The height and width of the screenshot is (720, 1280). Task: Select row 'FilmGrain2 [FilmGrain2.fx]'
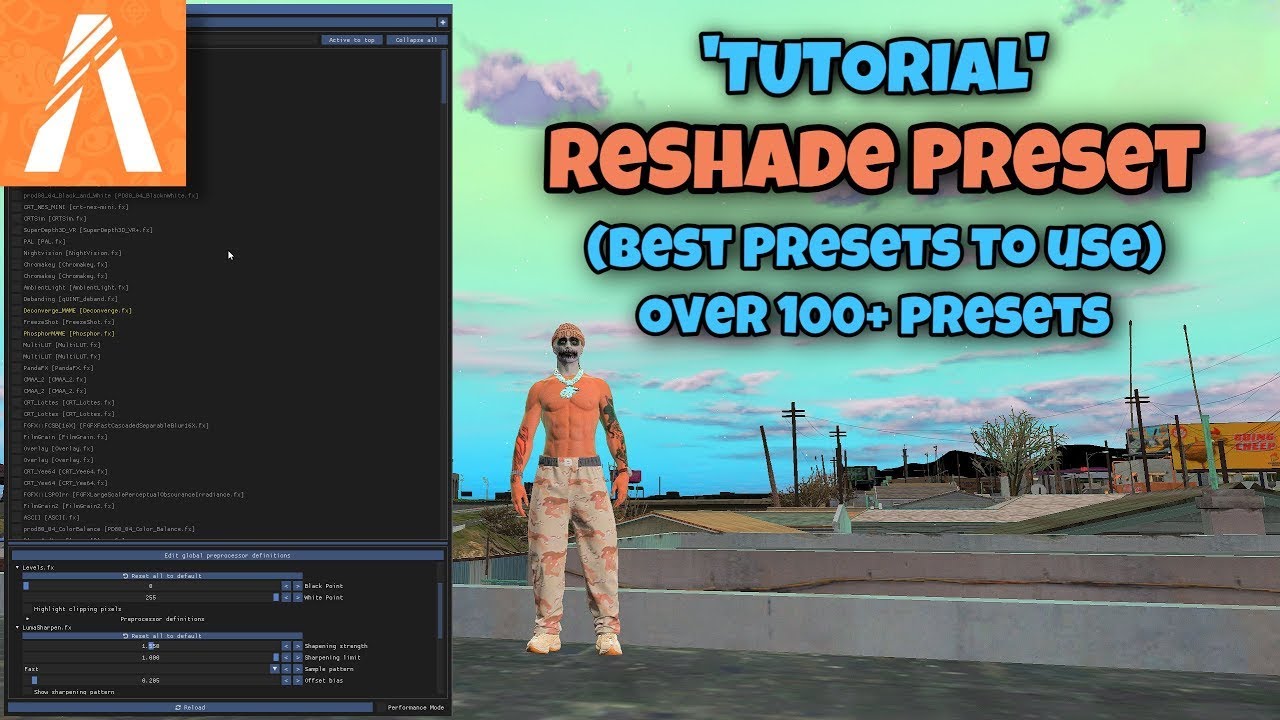click(x=70, y=506)
